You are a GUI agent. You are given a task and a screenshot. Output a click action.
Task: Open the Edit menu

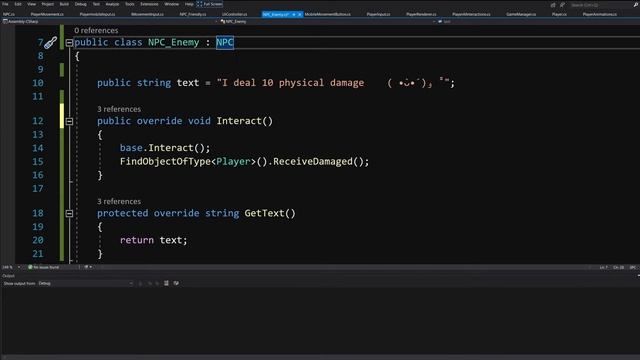(x=18, y=4)
